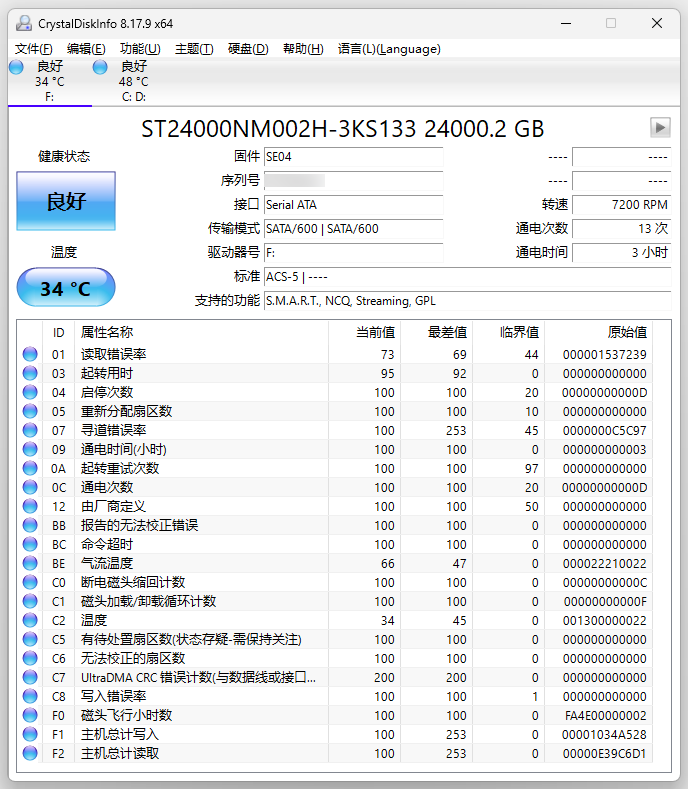Click the status orb for attribute 01 读取错误率
This screenshot has width=688, height=789.
[x=30, y=354]
